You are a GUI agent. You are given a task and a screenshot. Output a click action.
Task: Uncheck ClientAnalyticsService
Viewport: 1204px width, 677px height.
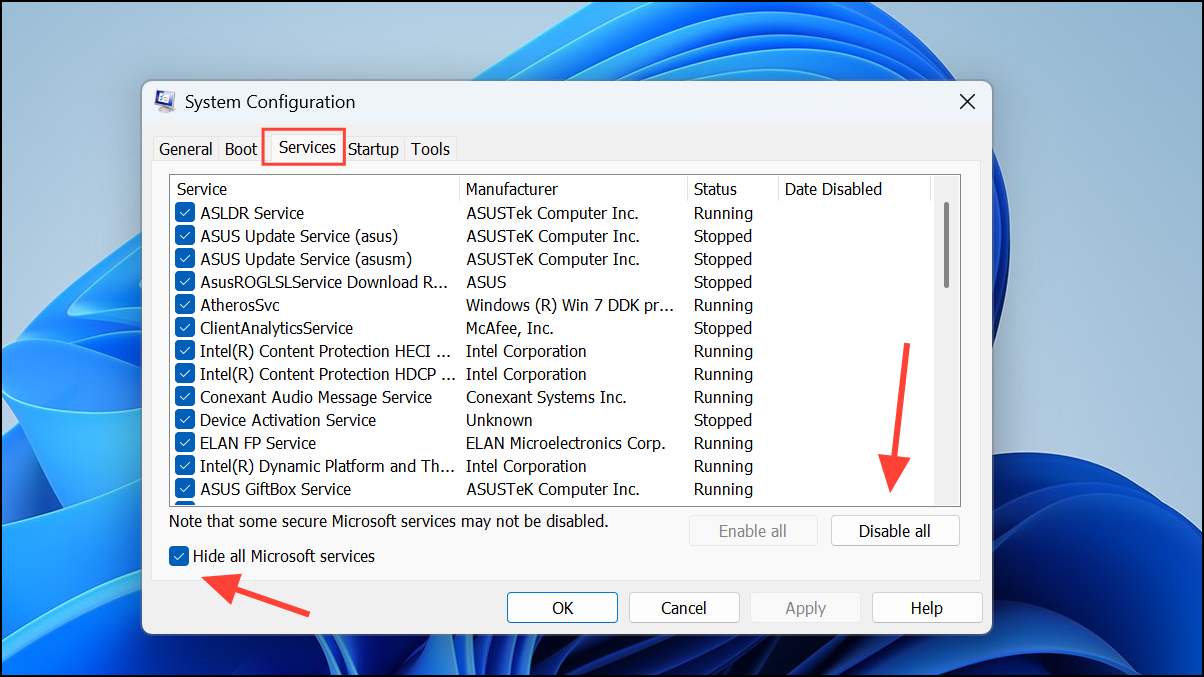[x=184, y=327]
